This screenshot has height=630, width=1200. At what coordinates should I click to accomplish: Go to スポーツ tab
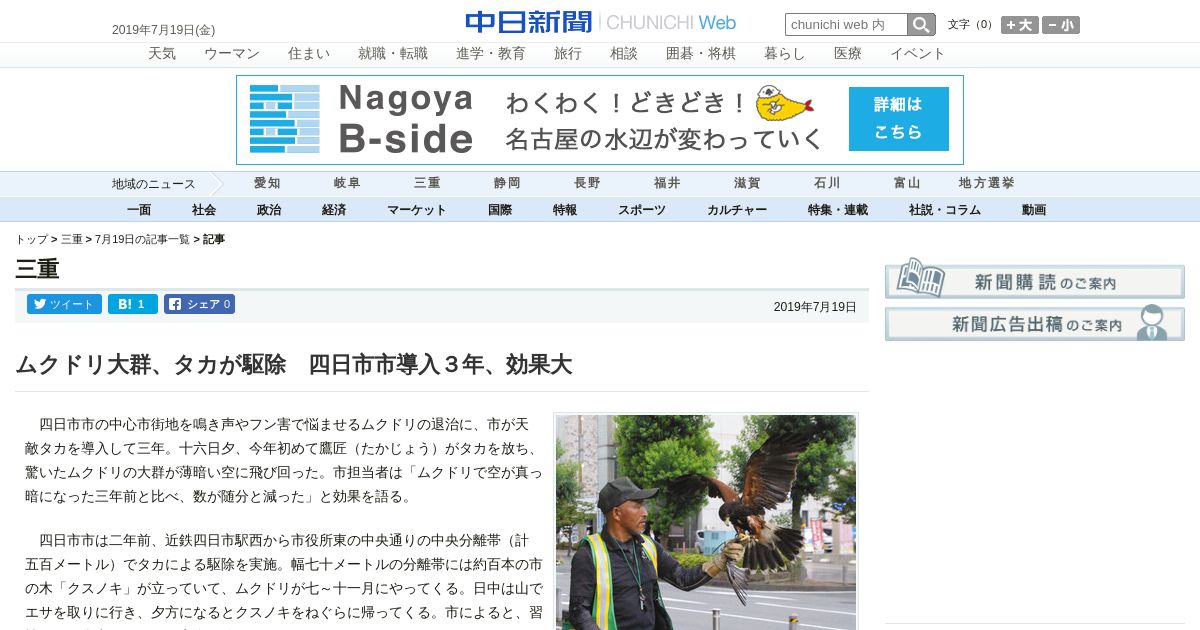point(642,210)
